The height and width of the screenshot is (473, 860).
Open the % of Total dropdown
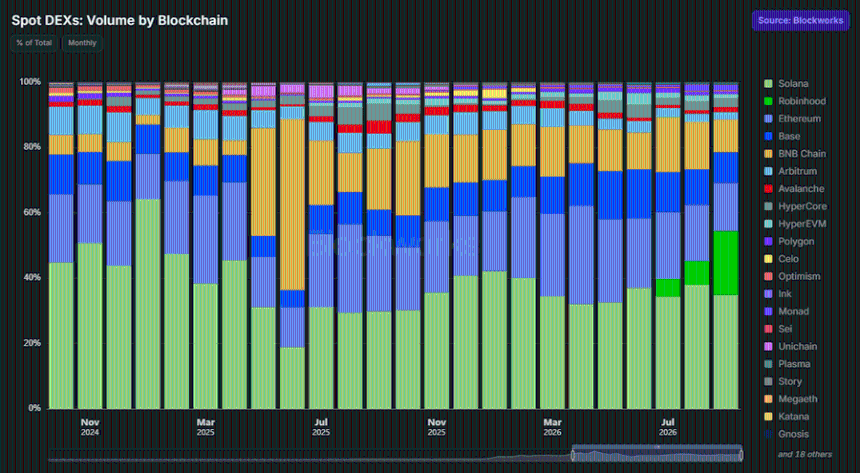pos(34,43)
